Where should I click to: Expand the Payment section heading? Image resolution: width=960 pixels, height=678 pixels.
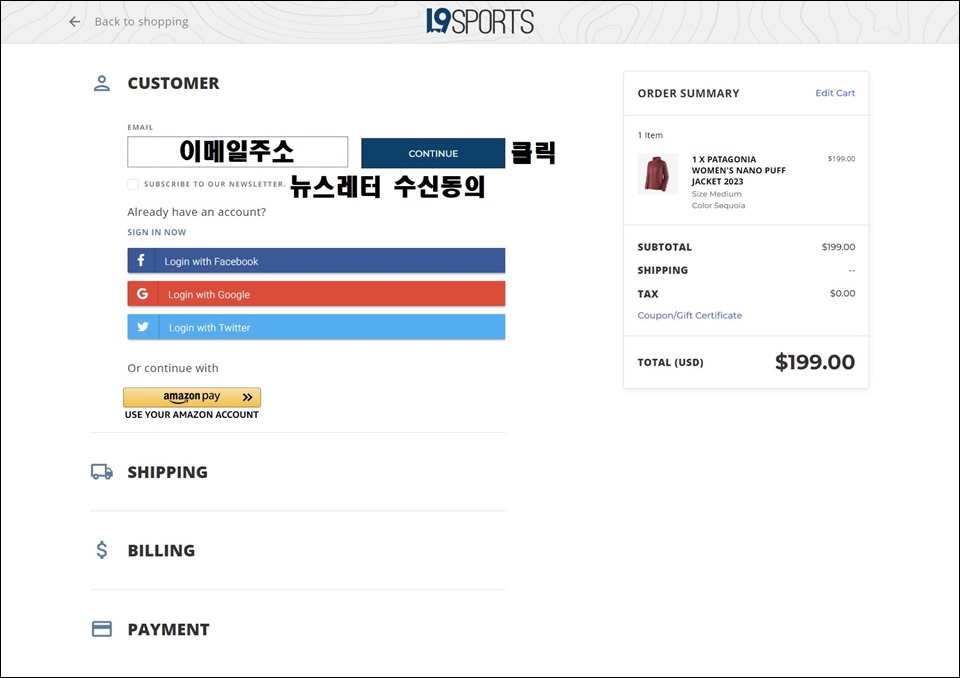(168, 630)
